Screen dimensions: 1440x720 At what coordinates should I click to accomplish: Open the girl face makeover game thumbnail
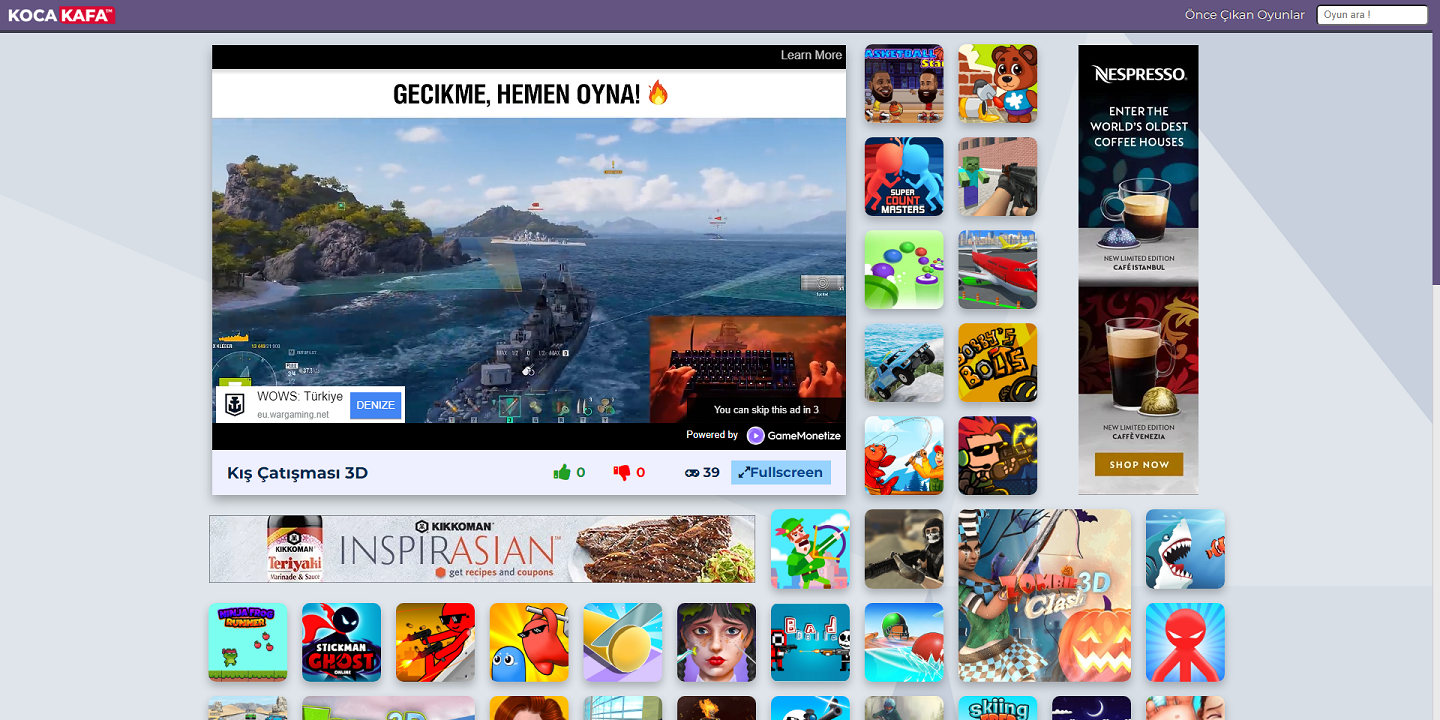click(717, 642)
